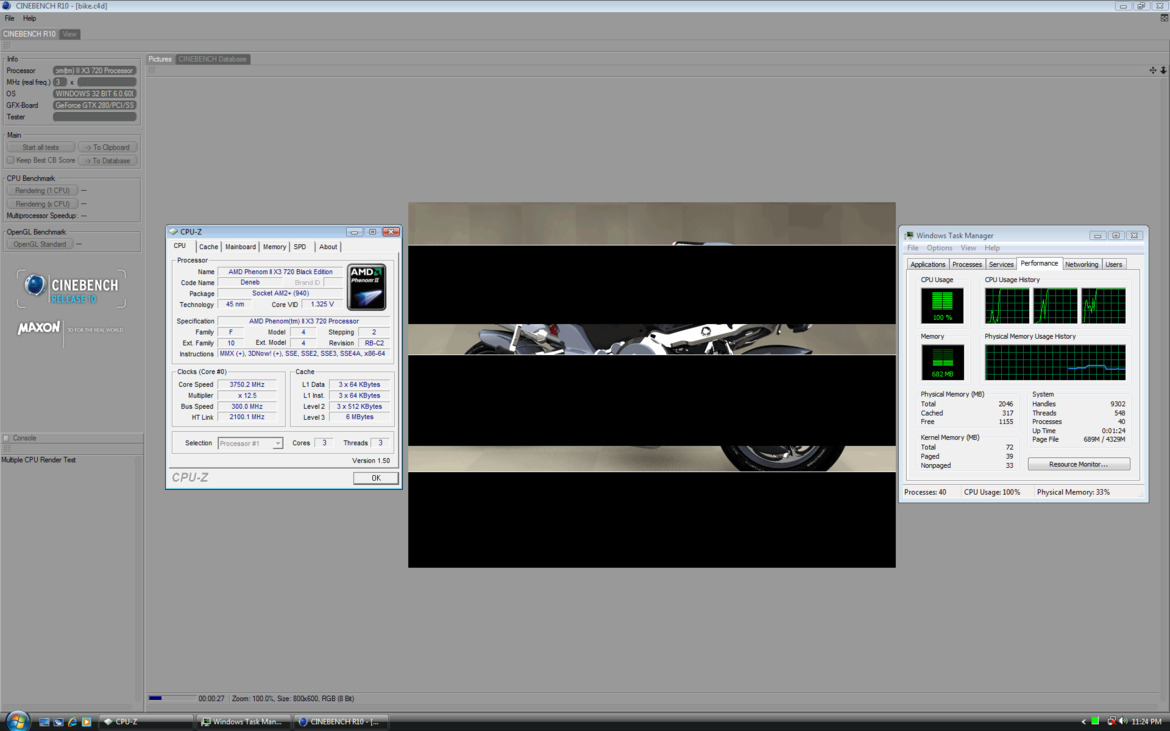
Task: Switch to the View tab
Action: pos(69,34)
